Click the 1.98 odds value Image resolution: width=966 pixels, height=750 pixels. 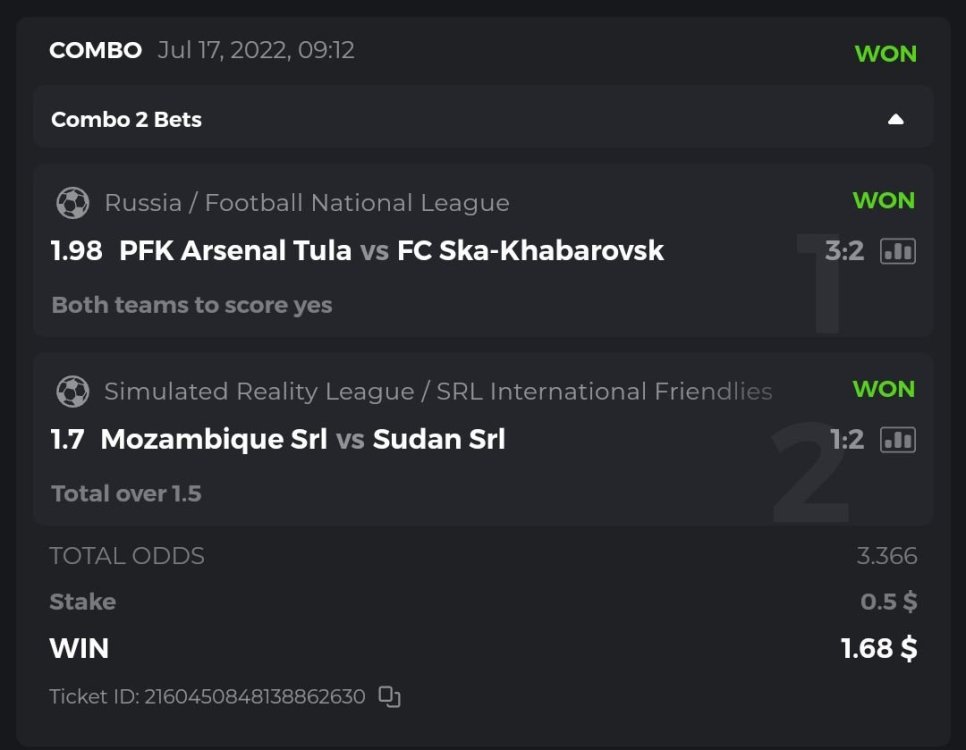[x=77, y=250]
